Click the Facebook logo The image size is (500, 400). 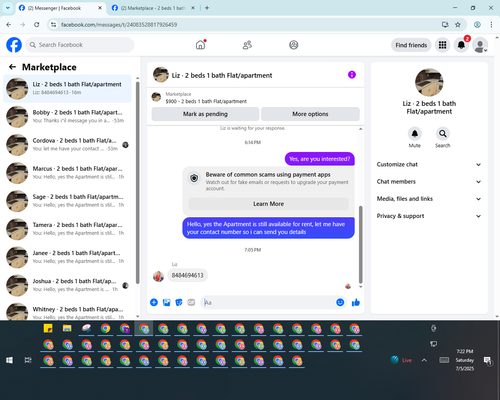14,45
